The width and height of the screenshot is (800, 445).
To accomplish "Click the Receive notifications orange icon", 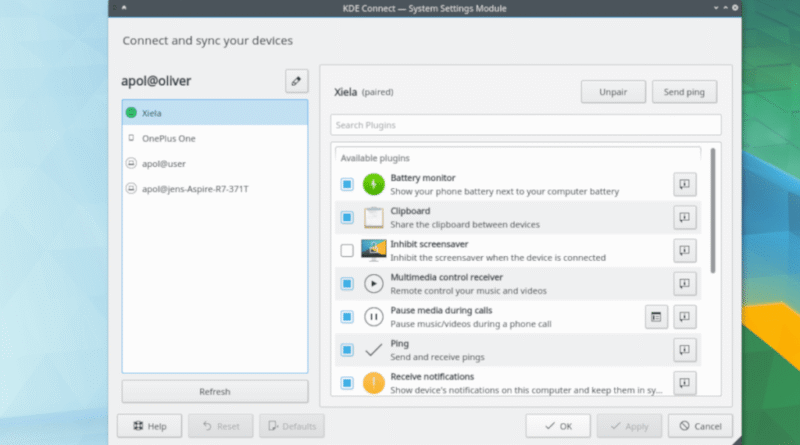I will [373, 383].
